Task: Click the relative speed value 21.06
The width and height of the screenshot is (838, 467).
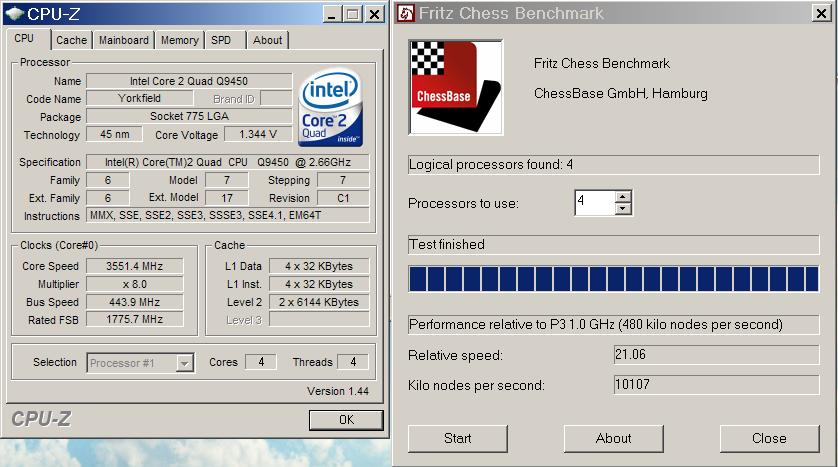Action: click(x=717, y=355)
